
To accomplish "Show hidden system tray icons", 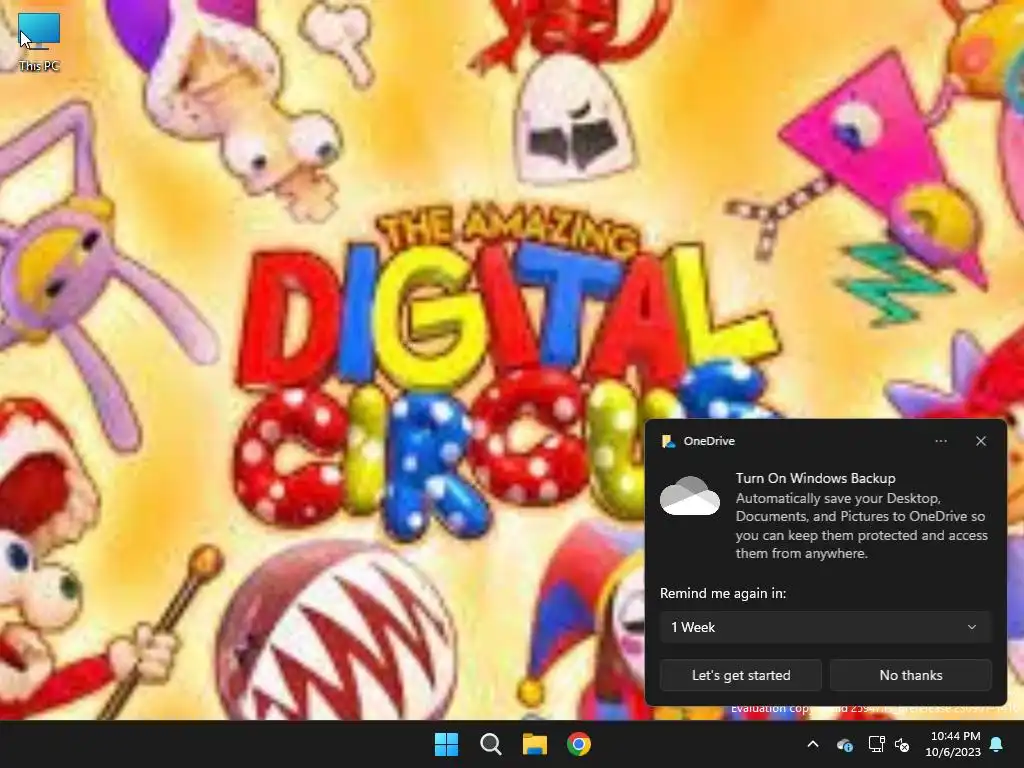I will click(813, 744).
